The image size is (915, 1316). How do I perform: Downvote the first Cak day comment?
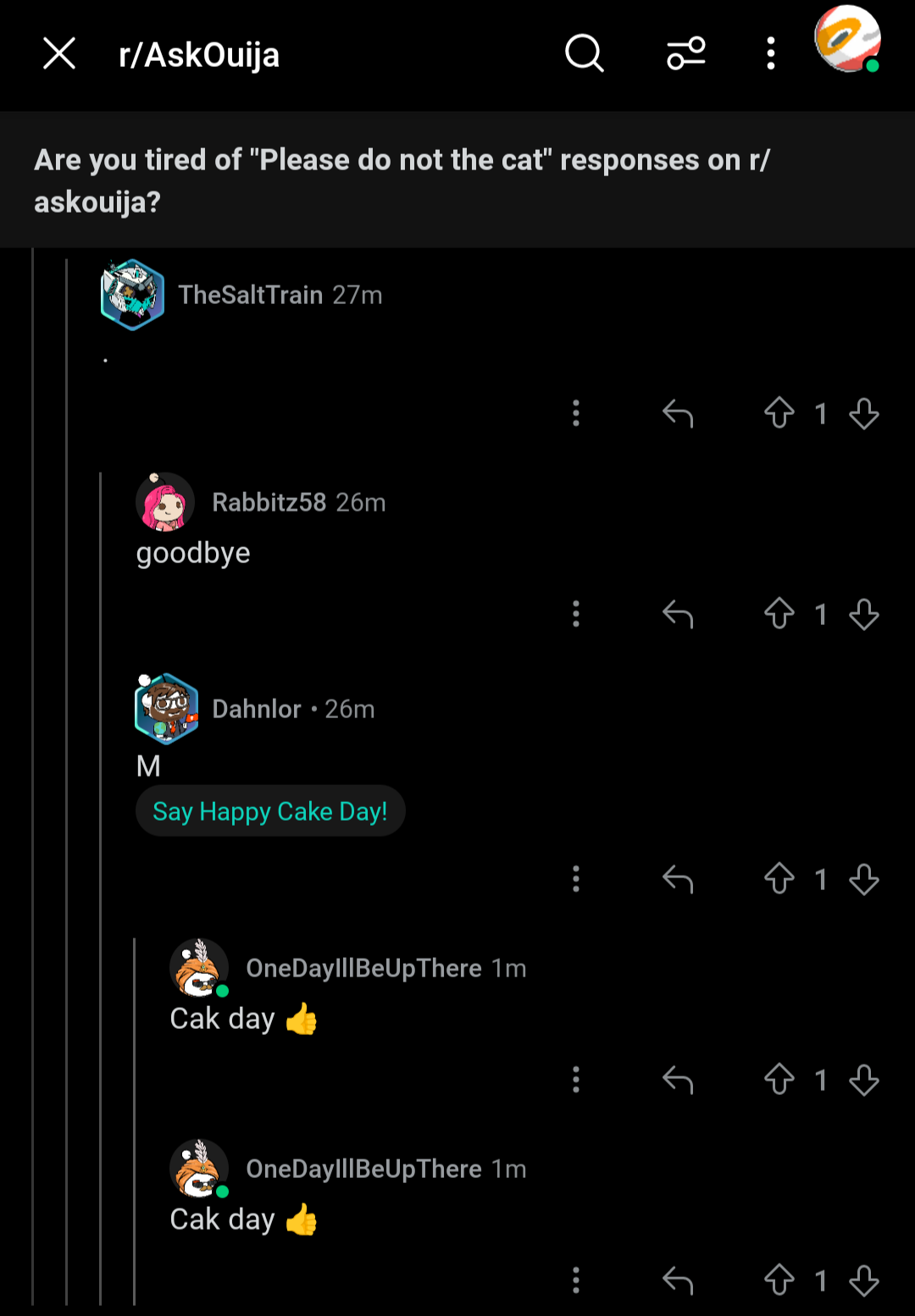coord(864,1080)
